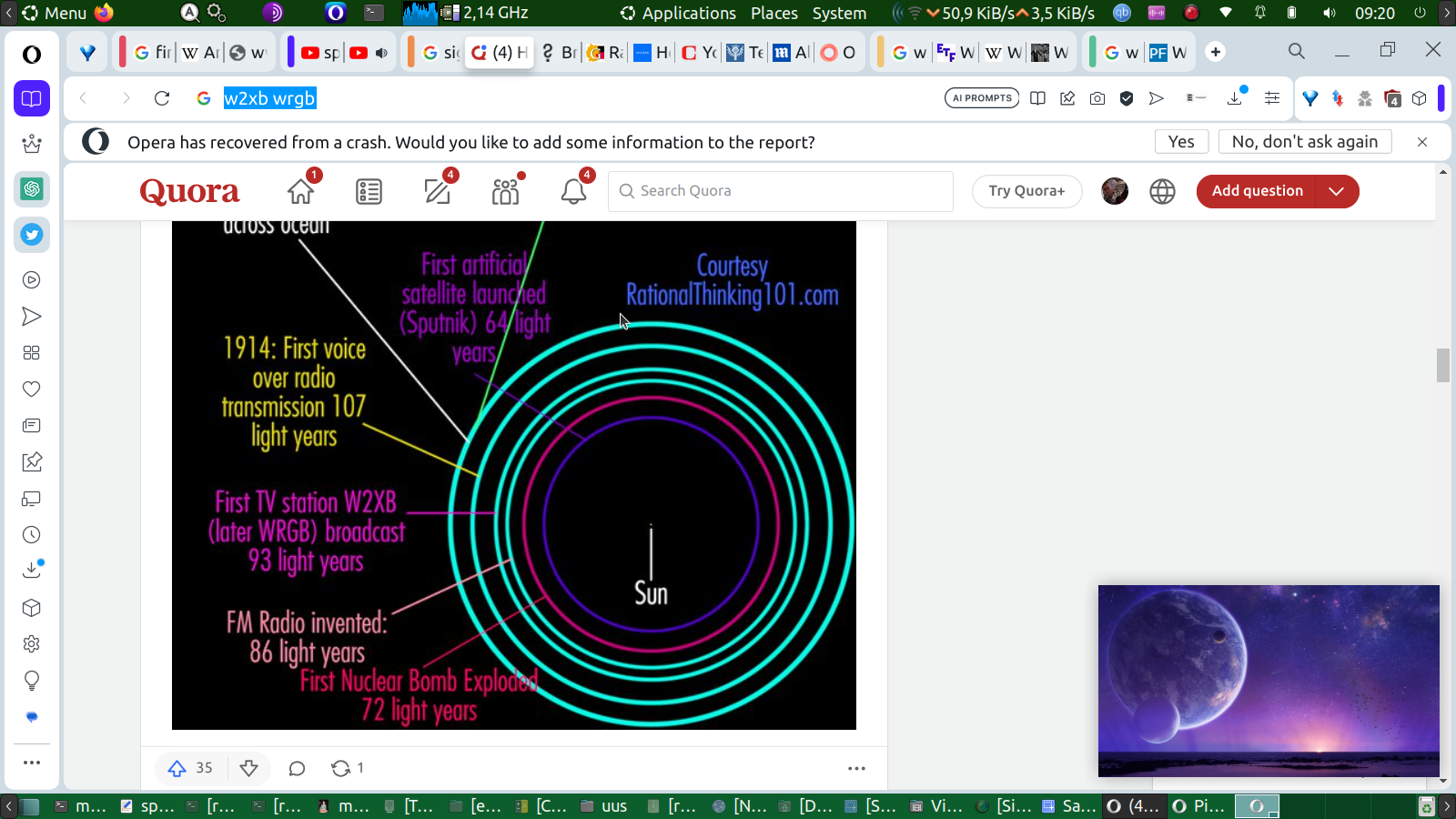Open the answer's more options menu

(856, 768)
